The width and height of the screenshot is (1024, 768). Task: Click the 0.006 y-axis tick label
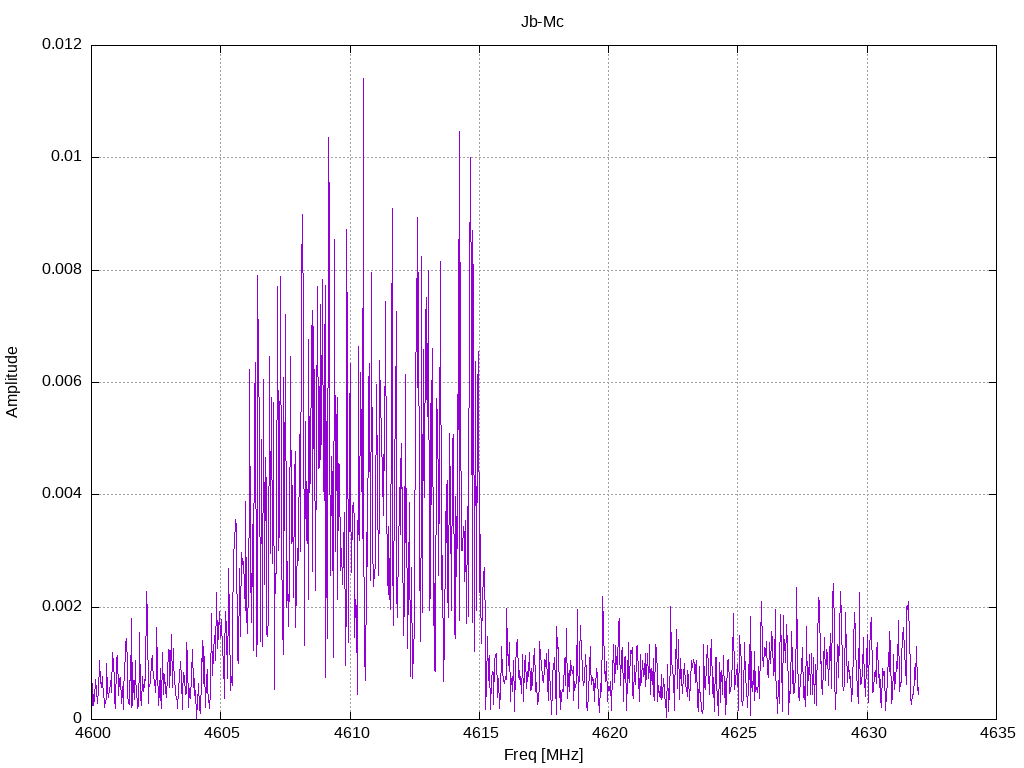(62, 382)
